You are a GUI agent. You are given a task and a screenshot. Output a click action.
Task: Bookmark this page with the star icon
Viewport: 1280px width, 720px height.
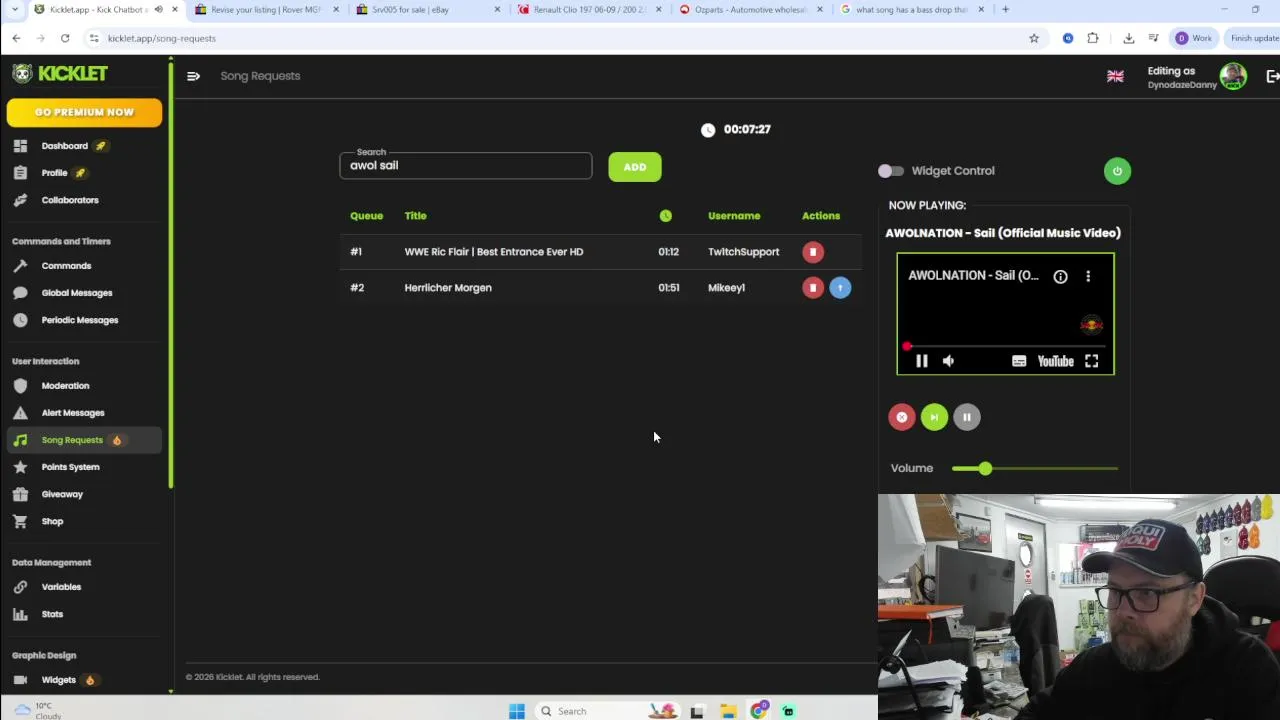[1034, 38]
